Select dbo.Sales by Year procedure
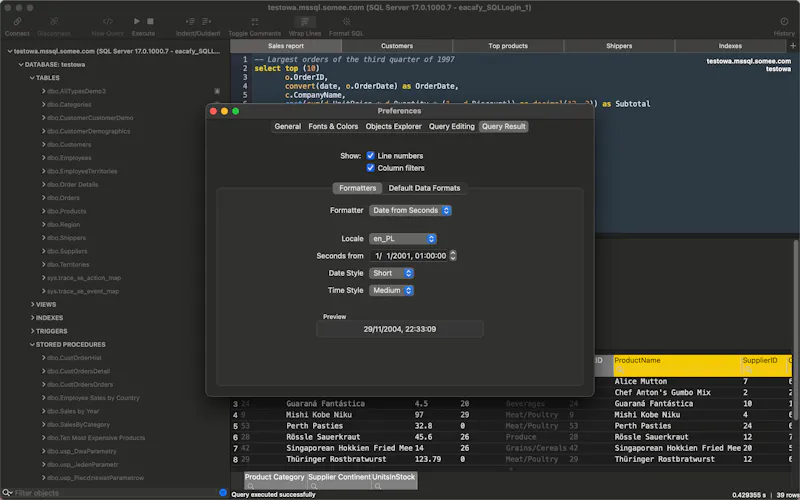The width and height of the screenshot is (800, 500). pos(73,411)
